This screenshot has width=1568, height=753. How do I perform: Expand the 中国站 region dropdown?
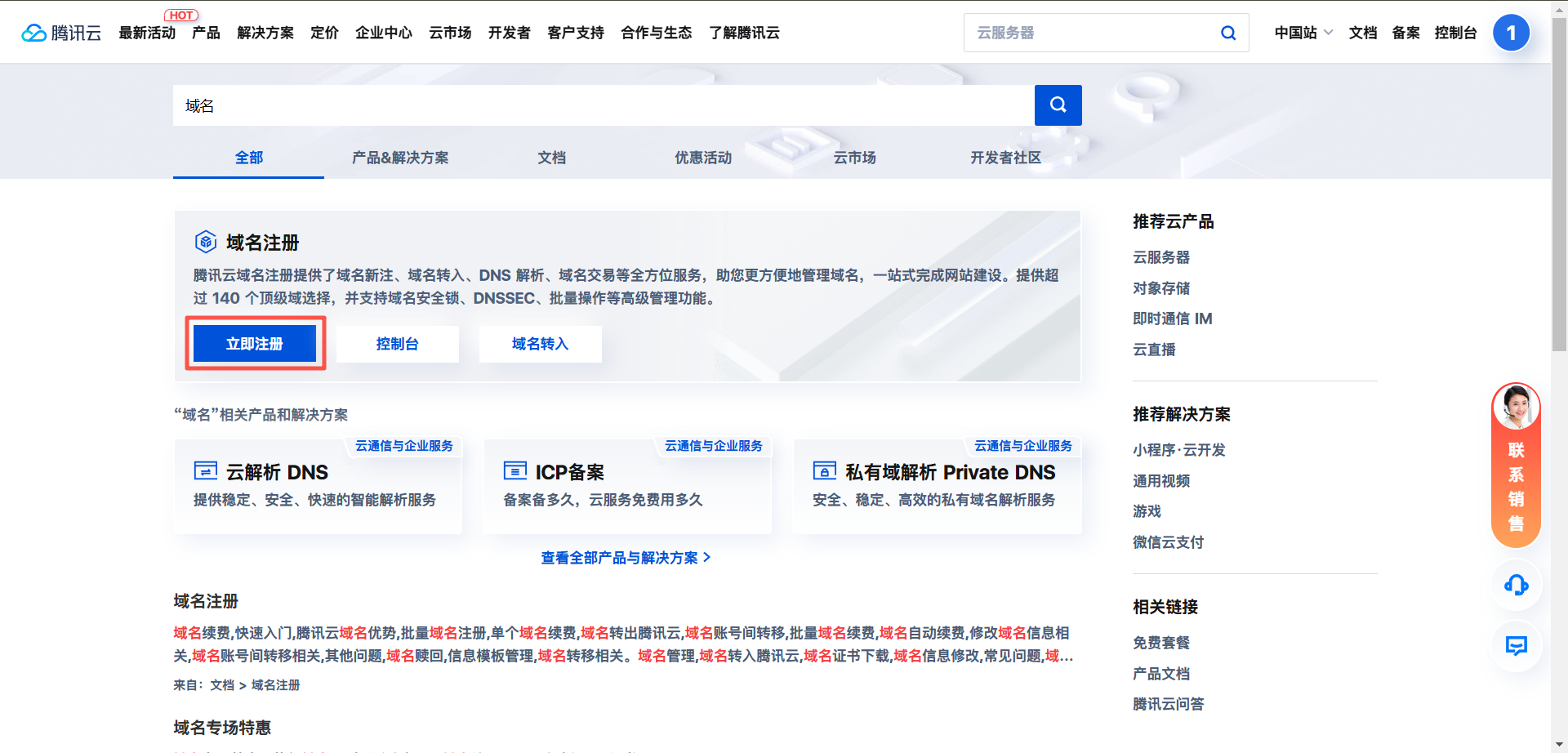1303,33
